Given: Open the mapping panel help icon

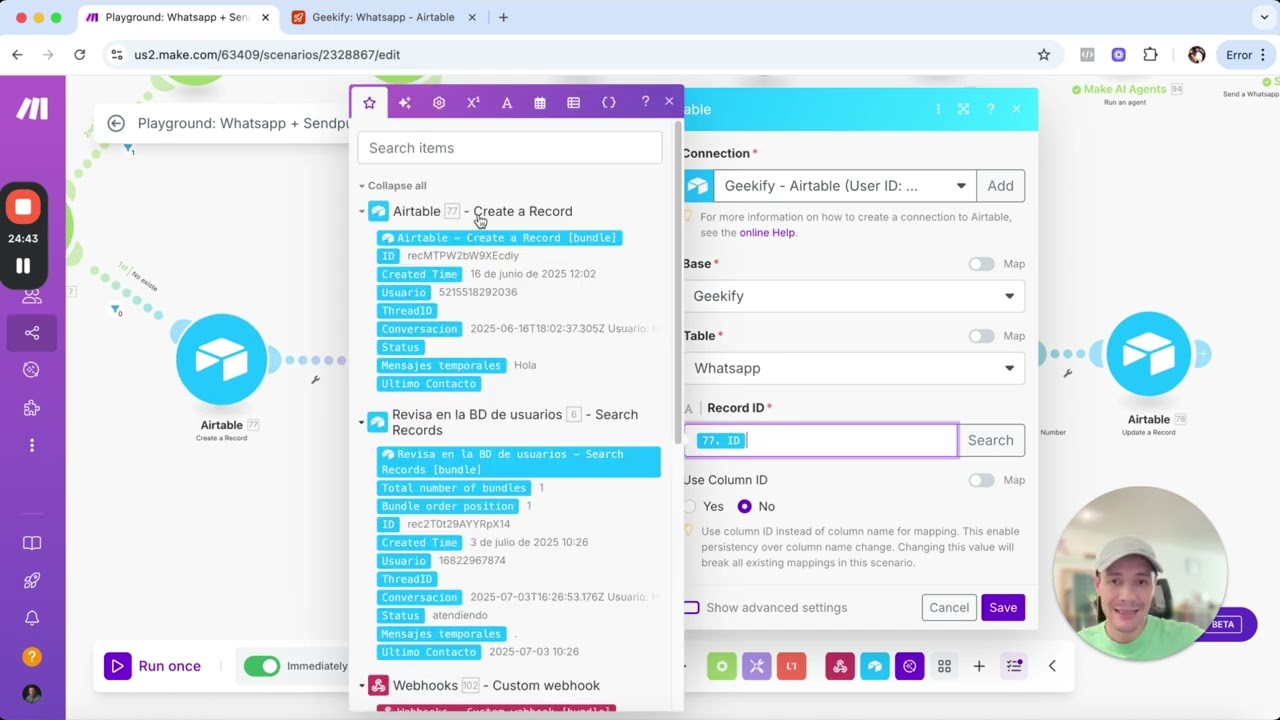Looking at the screenshot, I should coord(645,102).
